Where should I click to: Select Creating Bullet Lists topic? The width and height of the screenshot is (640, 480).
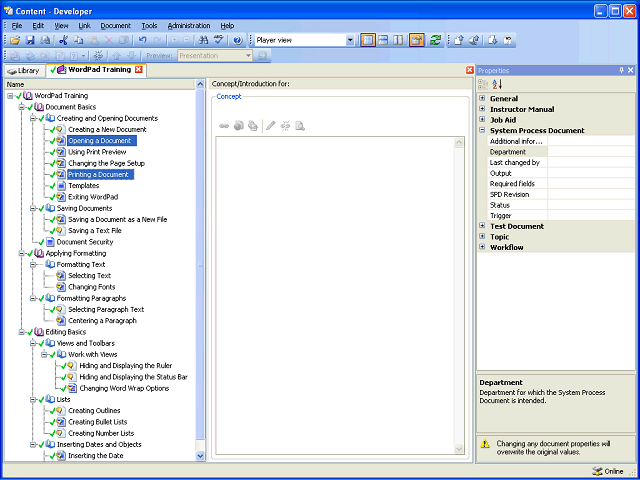coord(98,422)
